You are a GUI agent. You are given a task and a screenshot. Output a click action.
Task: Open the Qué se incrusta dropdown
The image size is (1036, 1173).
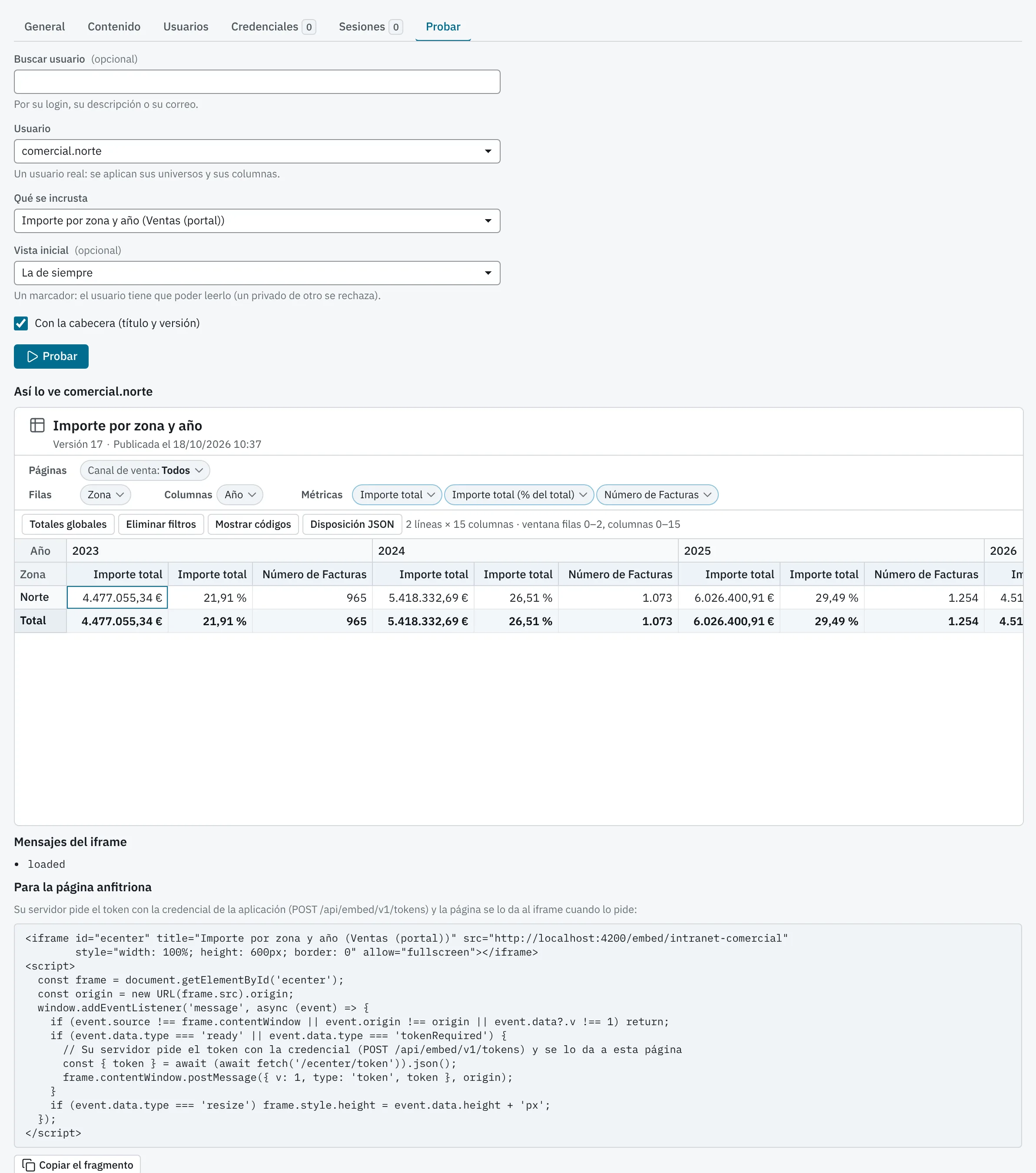pyautogui.click(x=257, y=221)
